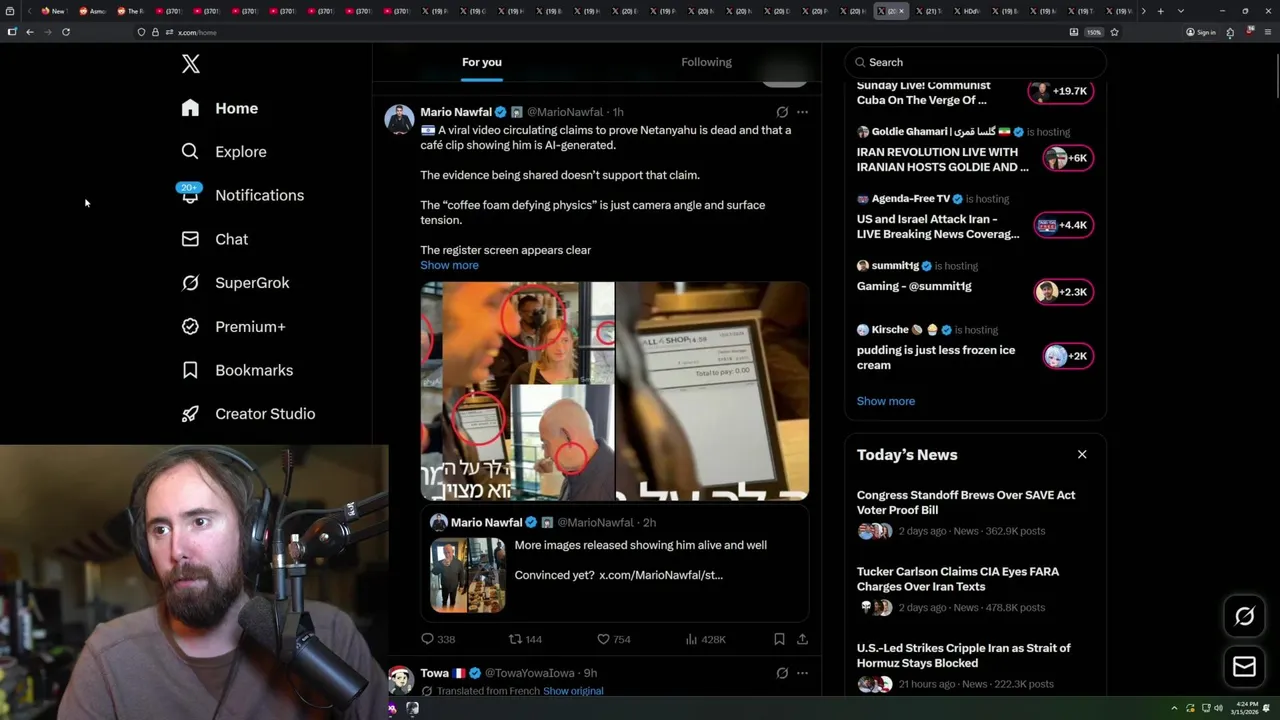
Task: Open the register screen image on right
Action: pos(713,391)
